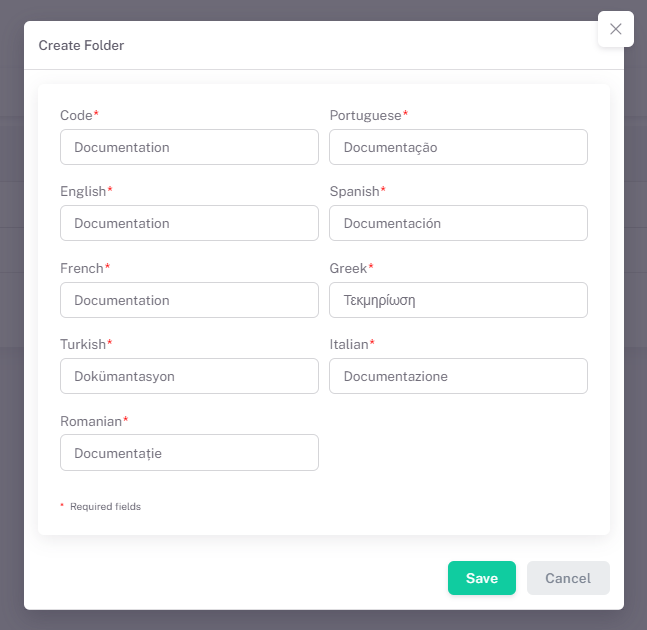Click the Turkish field label
Viewport: 647px width, 630px height.
point(83,344)
